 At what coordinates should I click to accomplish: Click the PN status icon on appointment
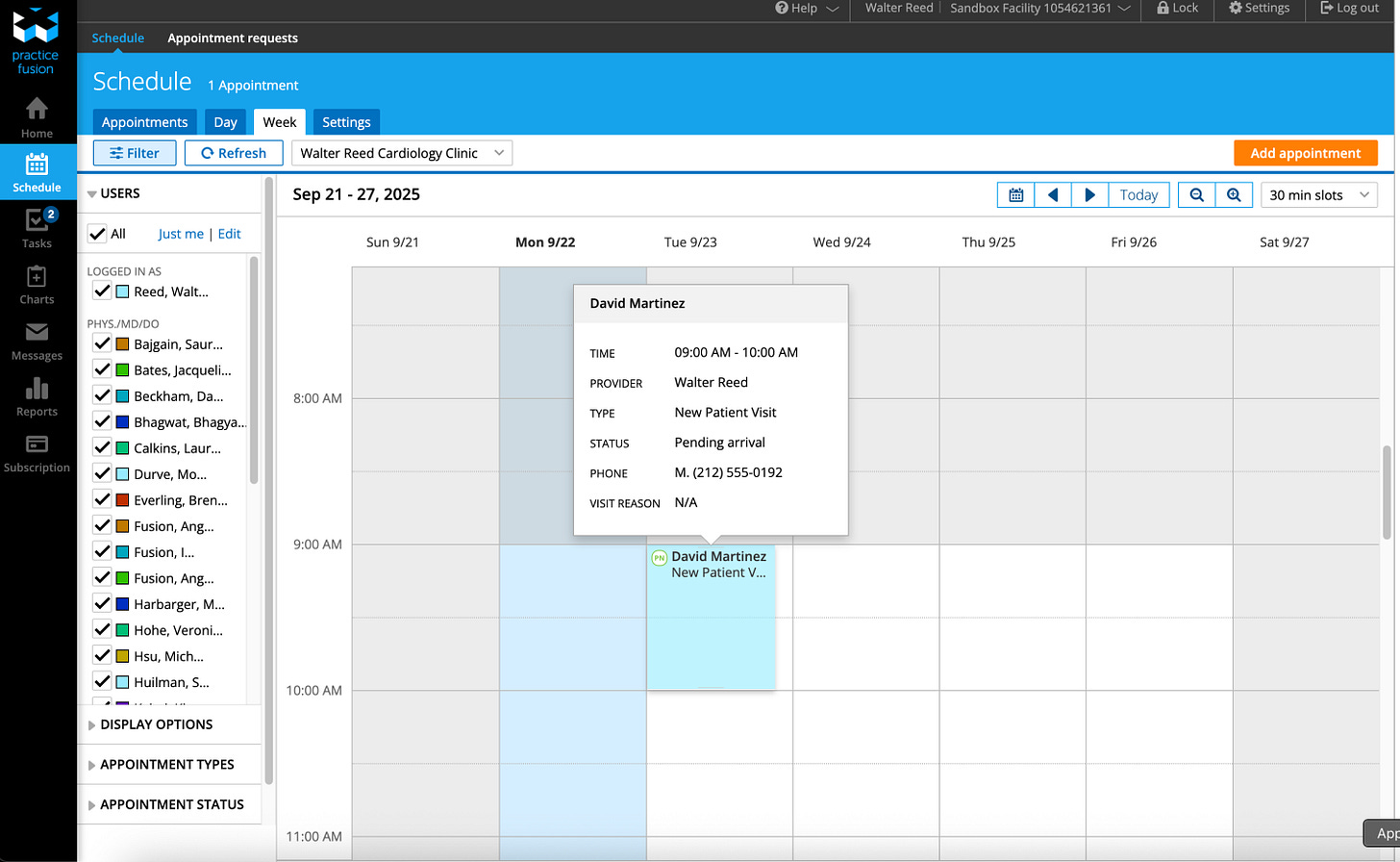pos(660,557)
